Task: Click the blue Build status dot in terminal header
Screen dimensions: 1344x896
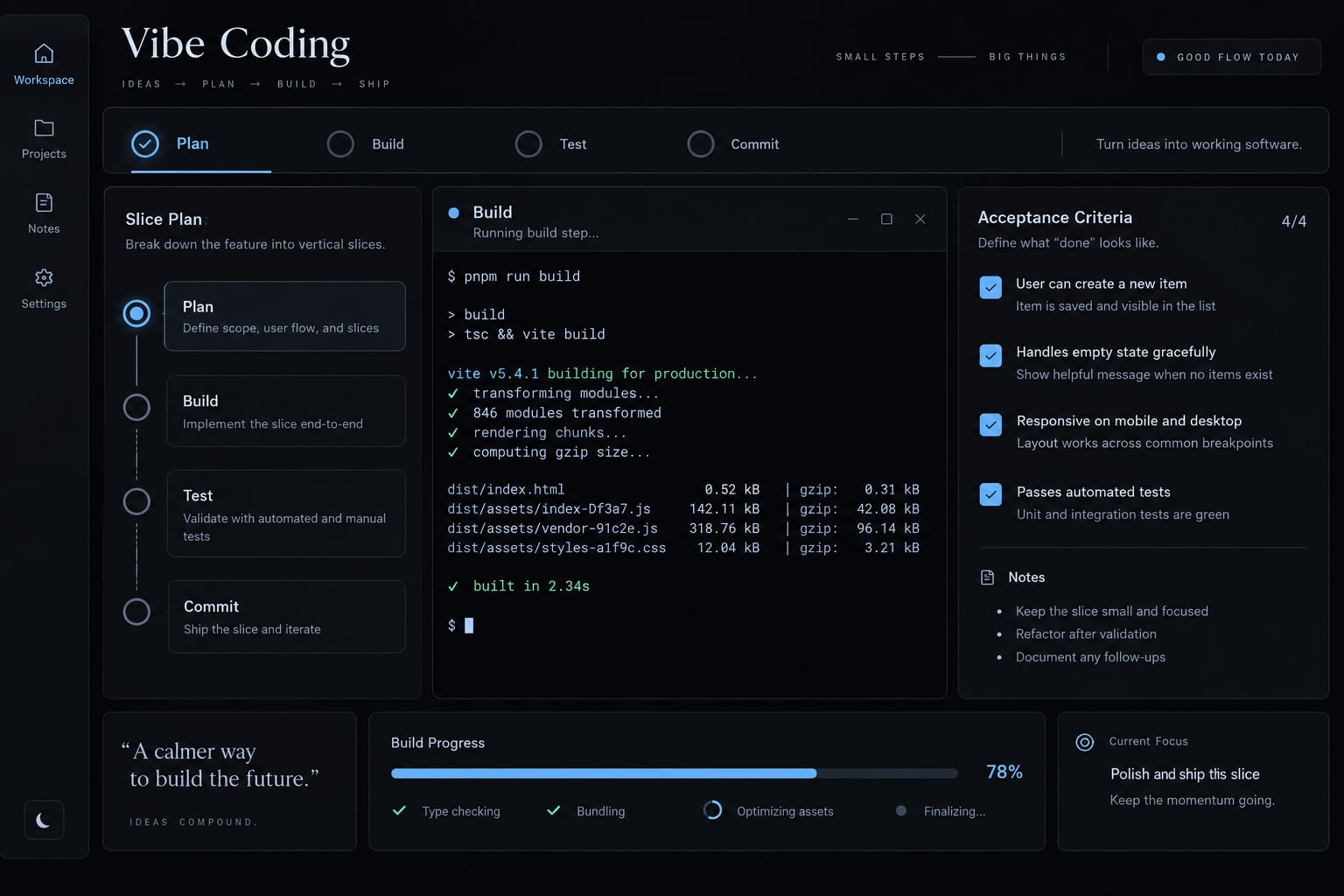Action: click(x=453, y=213)
